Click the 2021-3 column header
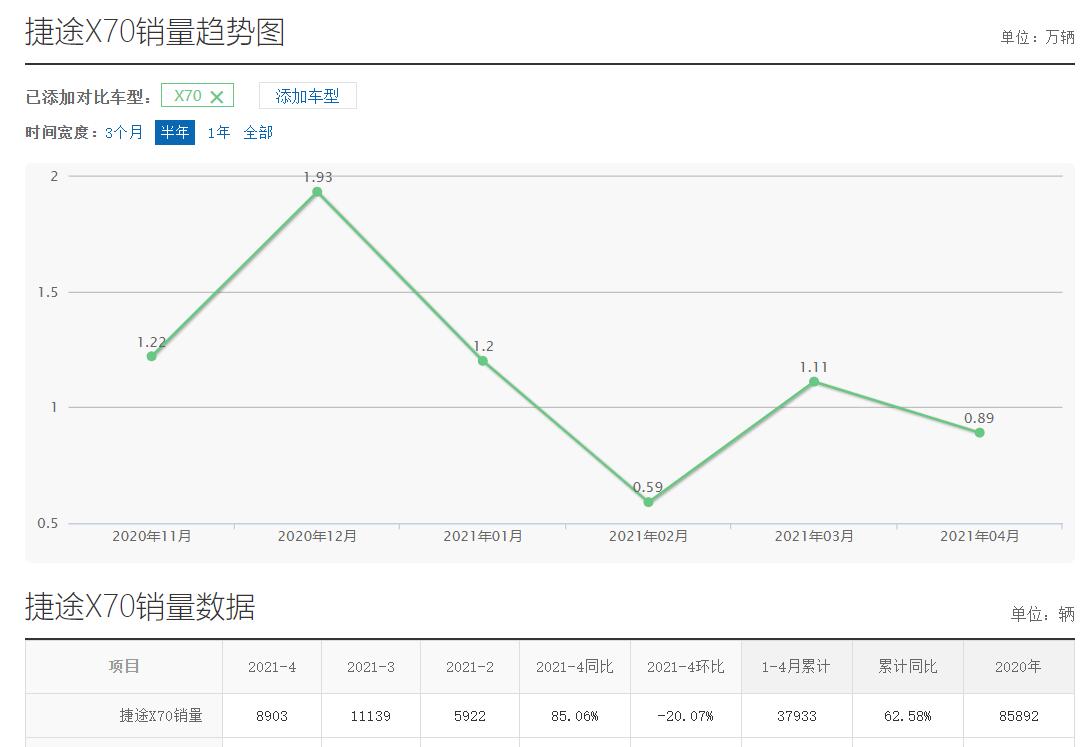 (x=371, y=667)
